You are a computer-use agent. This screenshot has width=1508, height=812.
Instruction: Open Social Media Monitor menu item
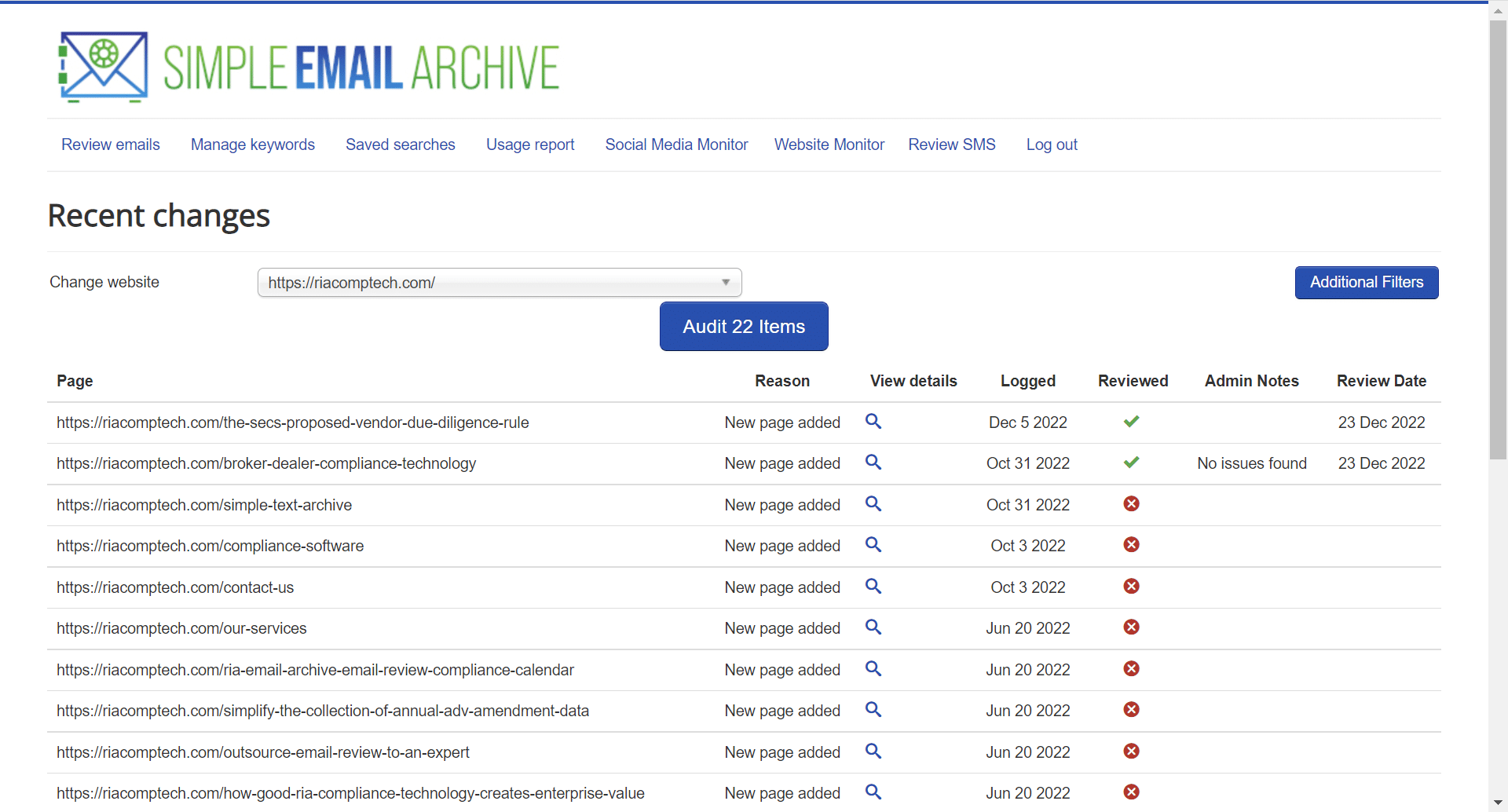[676, 144]
